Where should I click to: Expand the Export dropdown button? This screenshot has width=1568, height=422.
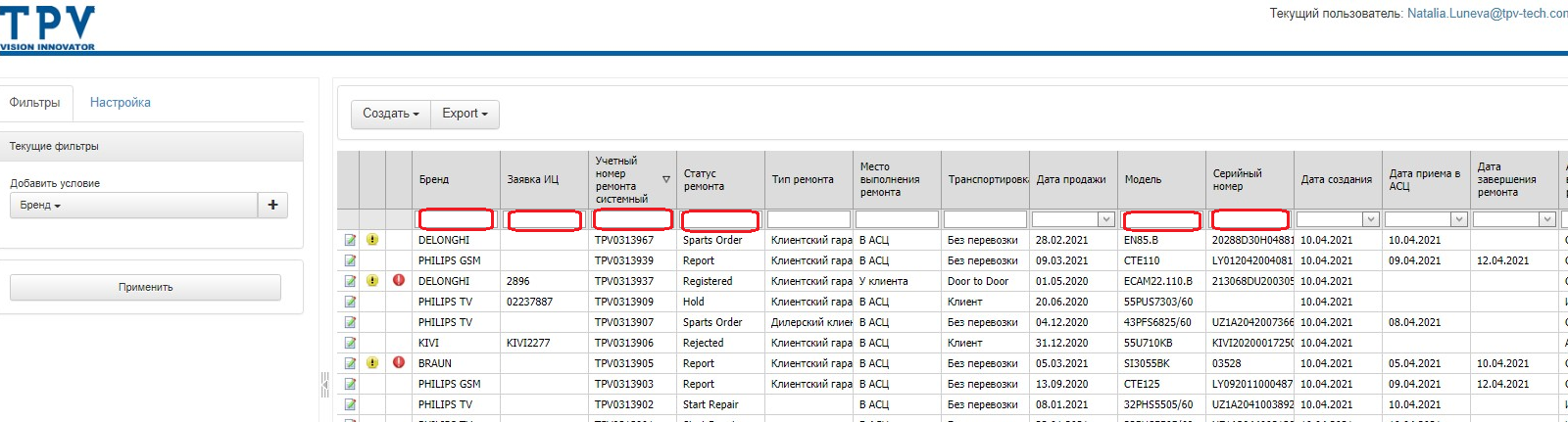[465, 114]
